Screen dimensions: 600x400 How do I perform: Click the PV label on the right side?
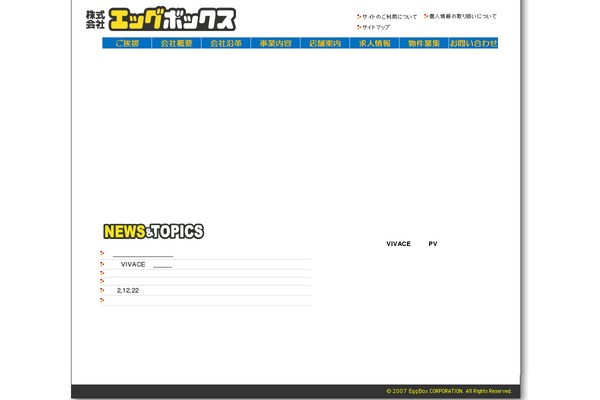pyautogui.click(x=433, y=244)
